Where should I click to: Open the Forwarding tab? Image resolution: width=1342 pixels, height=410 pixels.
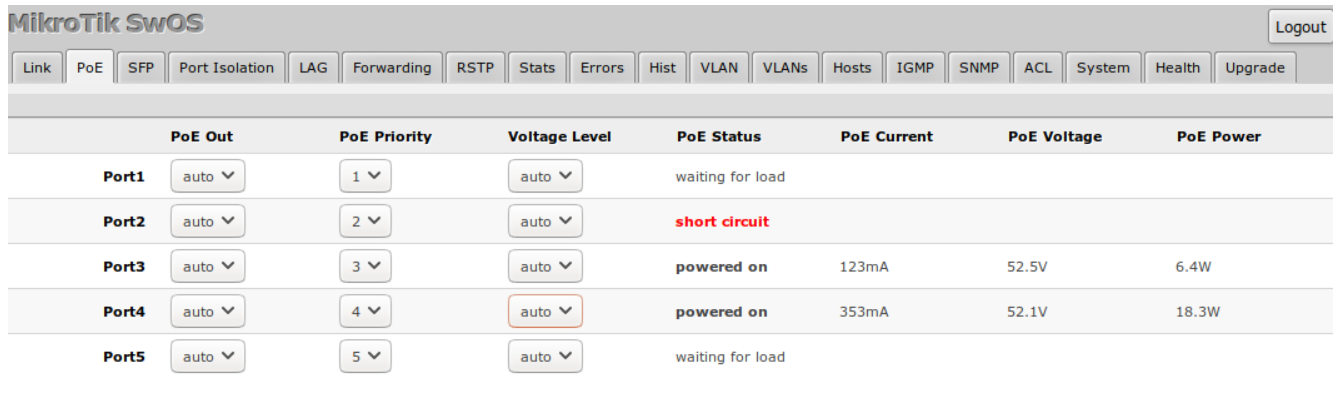pos(392,68)
